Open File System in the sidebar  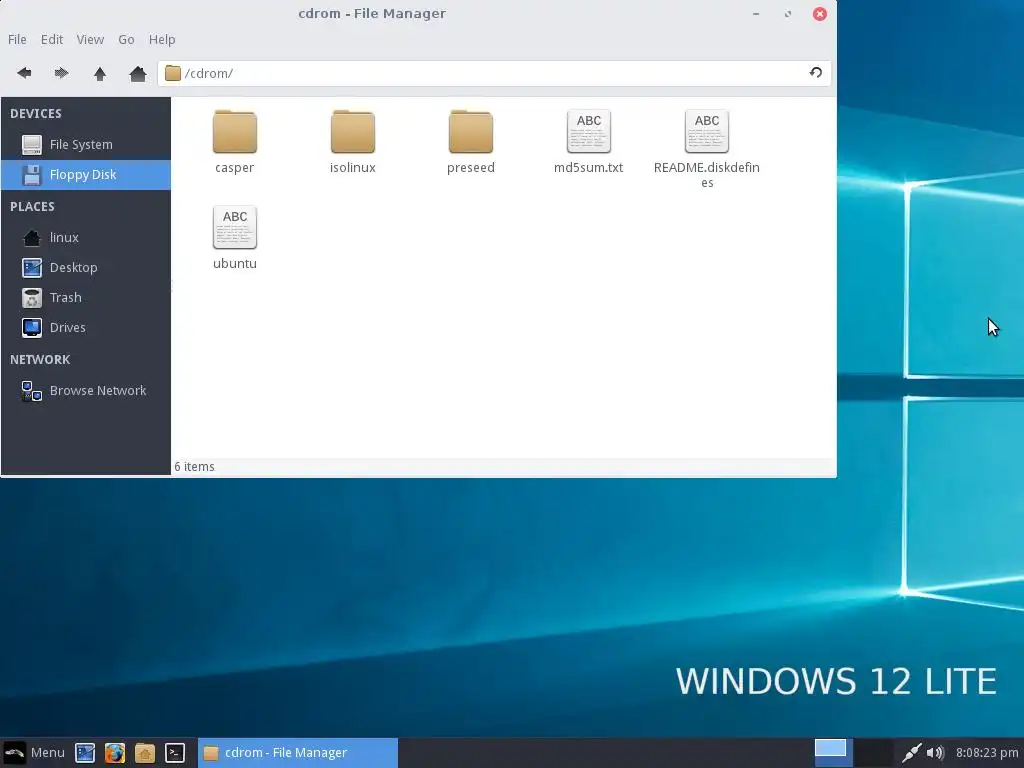click(x=86, y=144)
